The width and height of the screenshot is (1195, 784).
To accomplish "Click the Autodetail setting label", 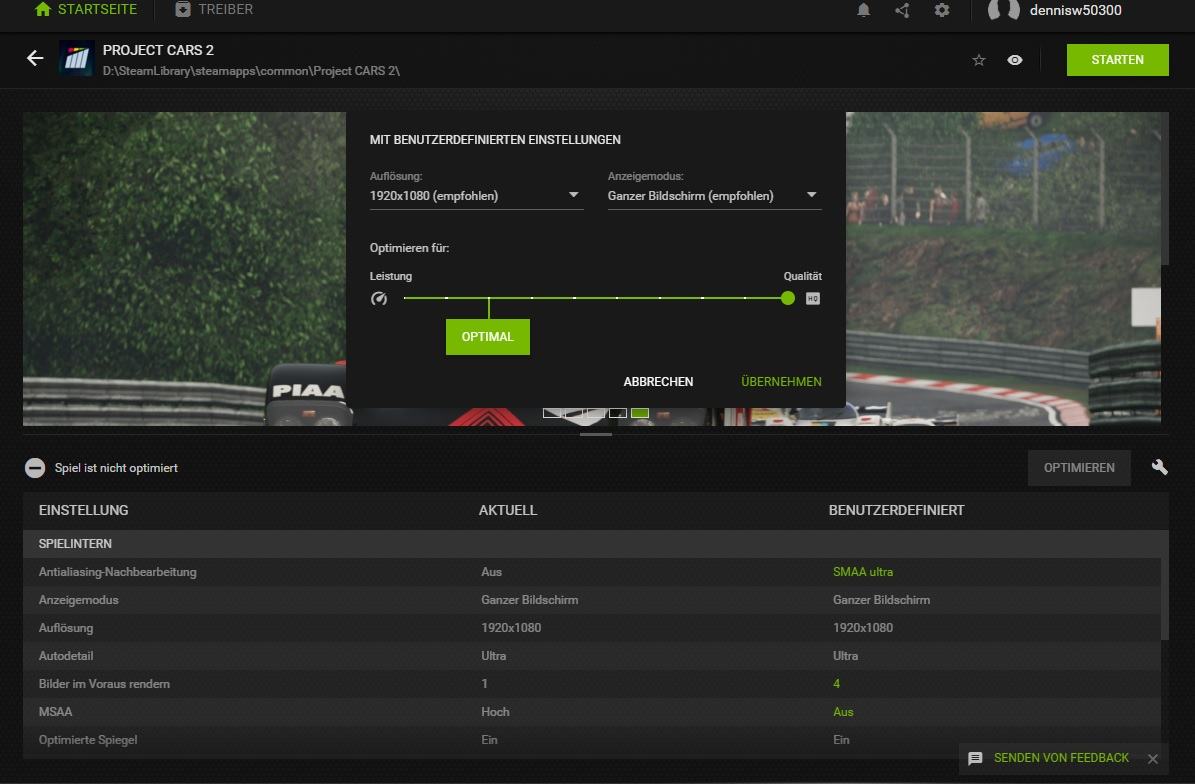I will 66,656.
